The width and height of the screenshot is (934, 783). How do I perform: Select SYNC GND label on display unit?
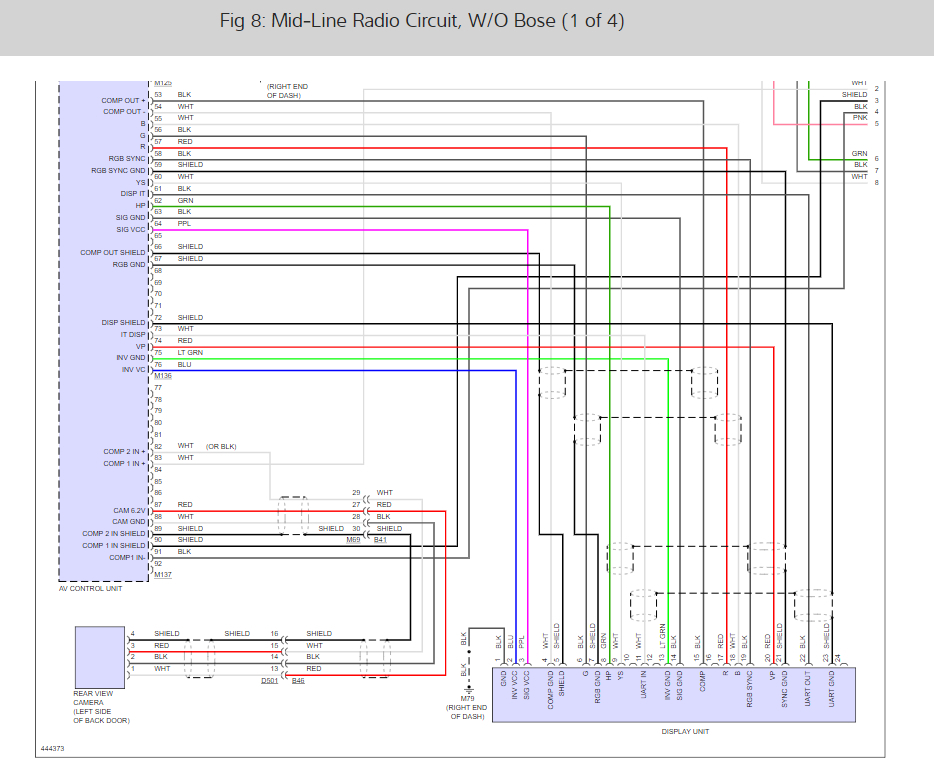[784, 689]
